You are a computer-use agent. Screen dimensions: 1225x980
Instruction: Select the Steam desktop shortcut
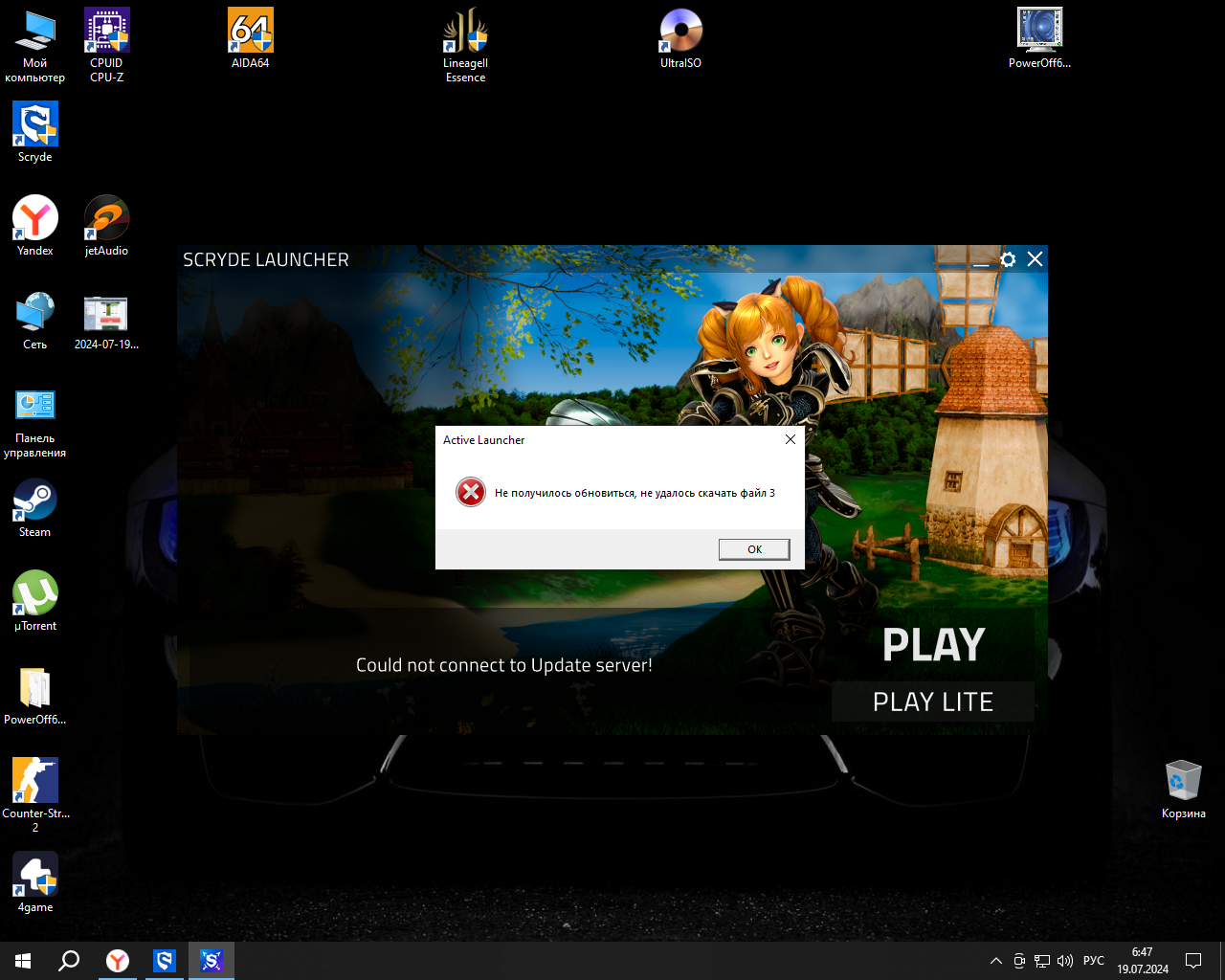tap(35, 507)
